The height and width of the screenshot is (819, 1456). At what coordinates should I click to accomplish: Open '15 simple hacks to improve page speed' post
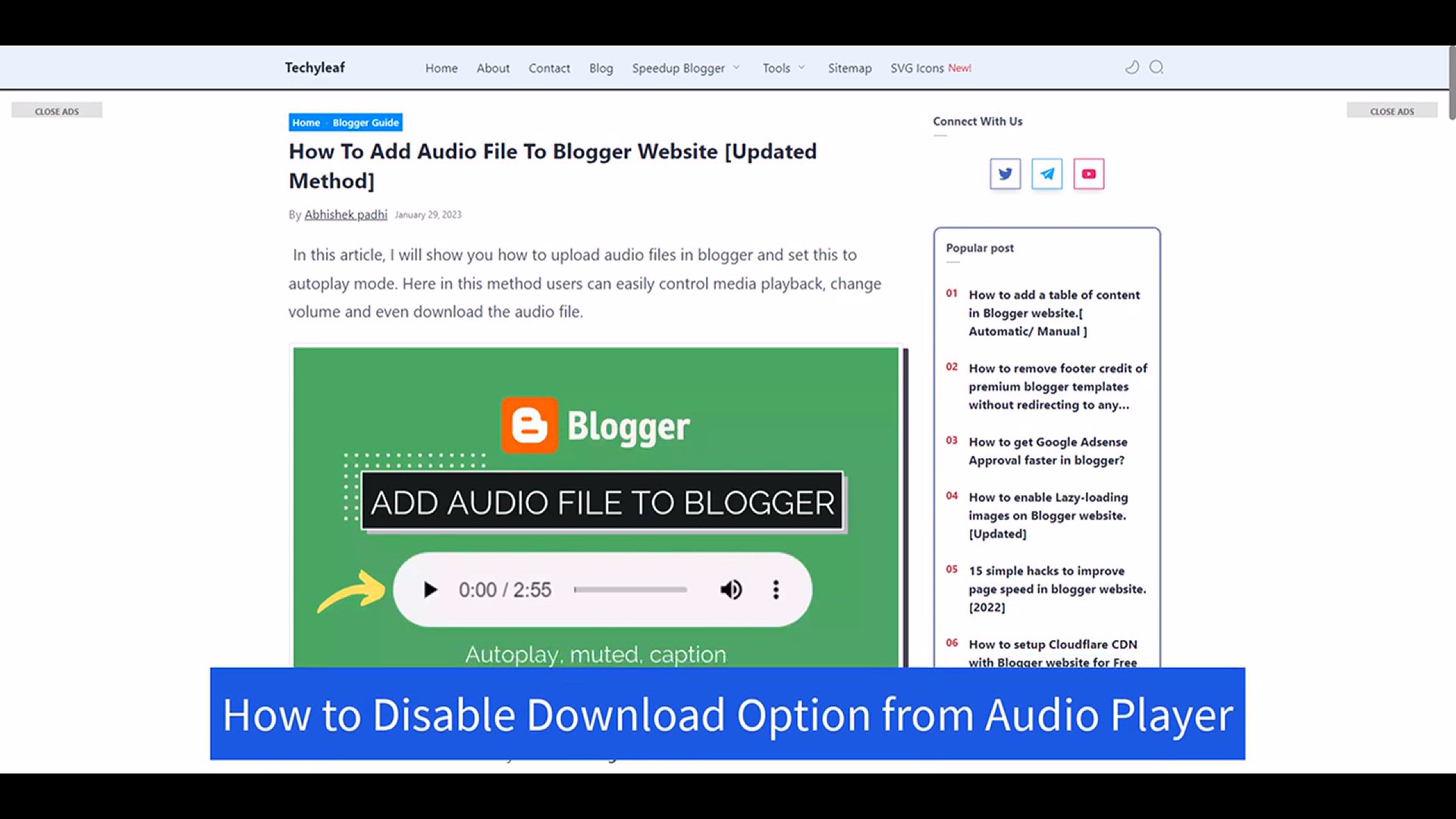[1057, 588]
